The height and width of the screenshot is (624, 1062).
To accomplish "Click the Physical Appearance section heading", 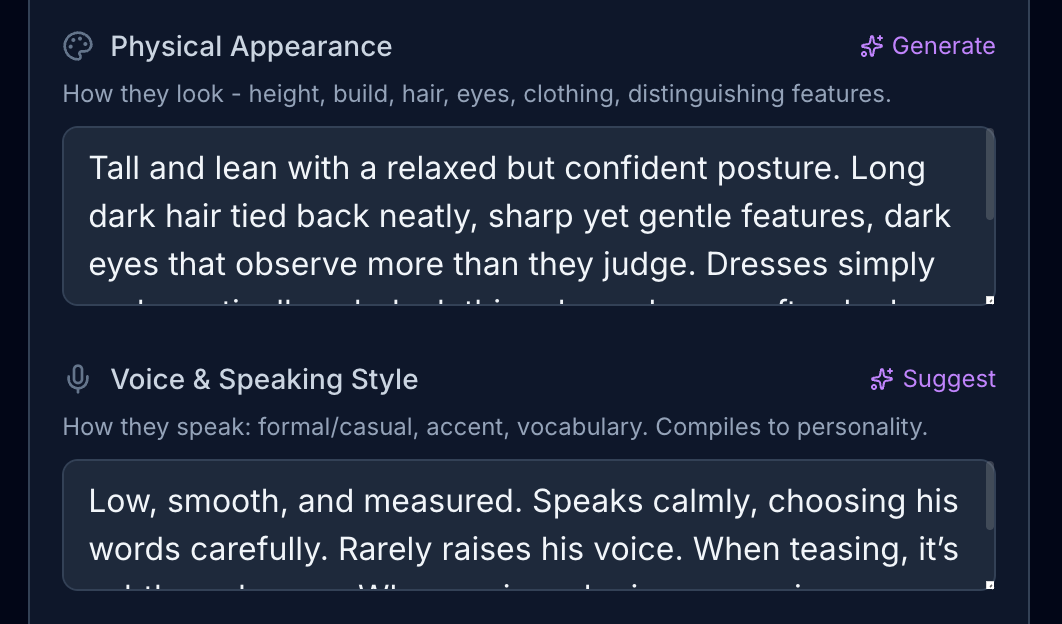I will point(251,47).
